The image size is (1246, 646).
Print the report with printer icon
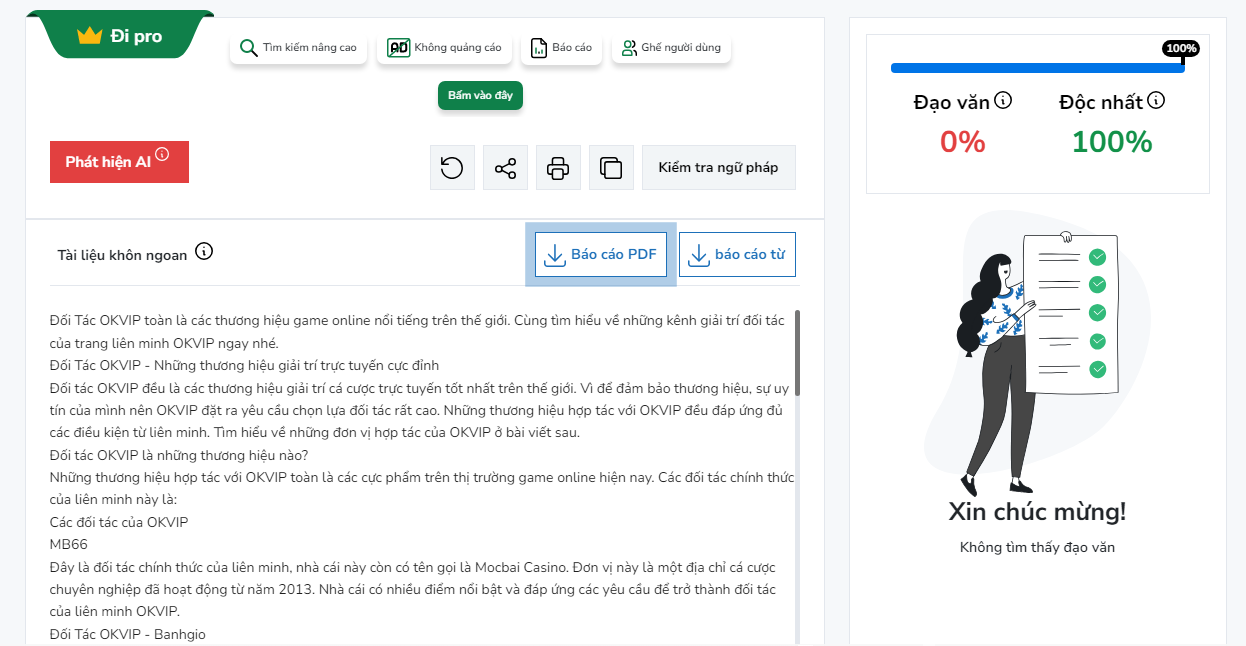[558, 167]
